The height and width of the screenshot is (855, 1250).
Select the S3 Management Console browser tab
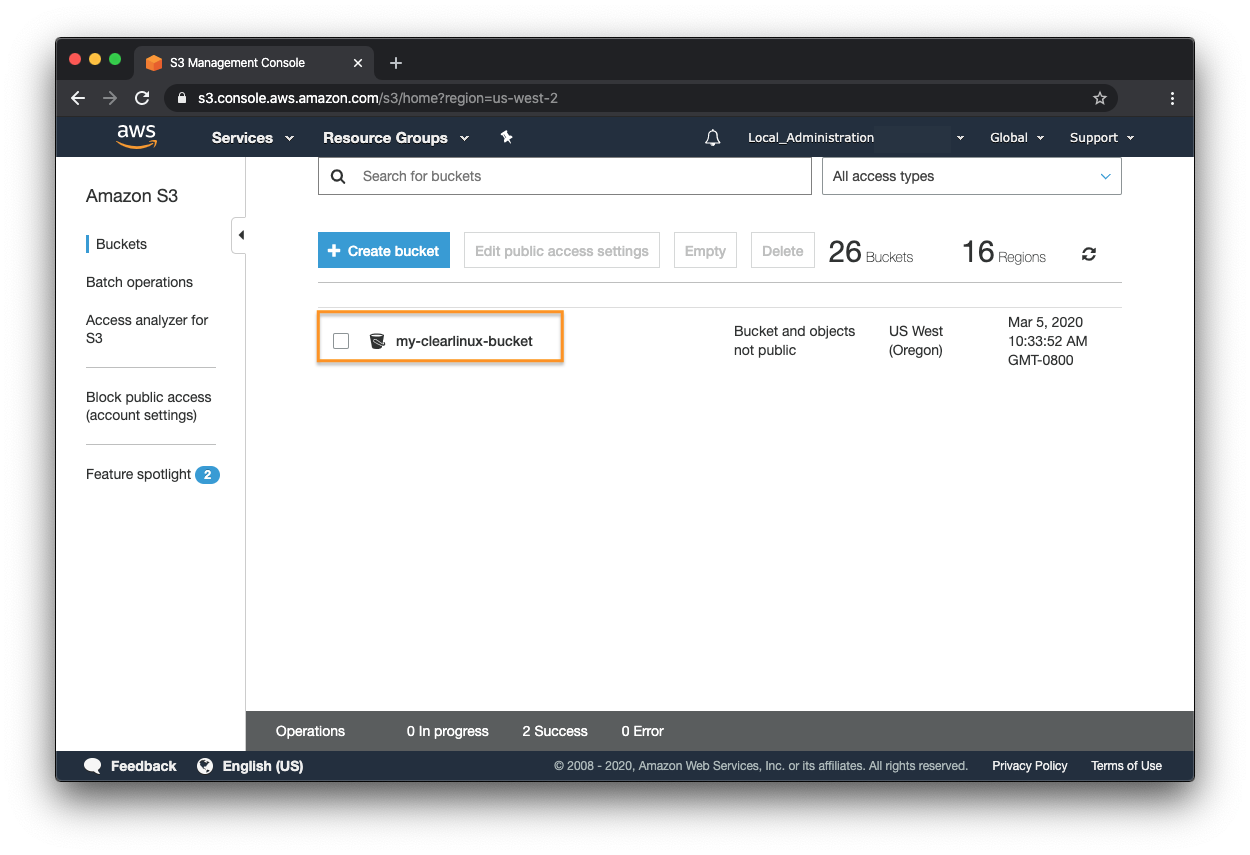(x=255, y=63)
